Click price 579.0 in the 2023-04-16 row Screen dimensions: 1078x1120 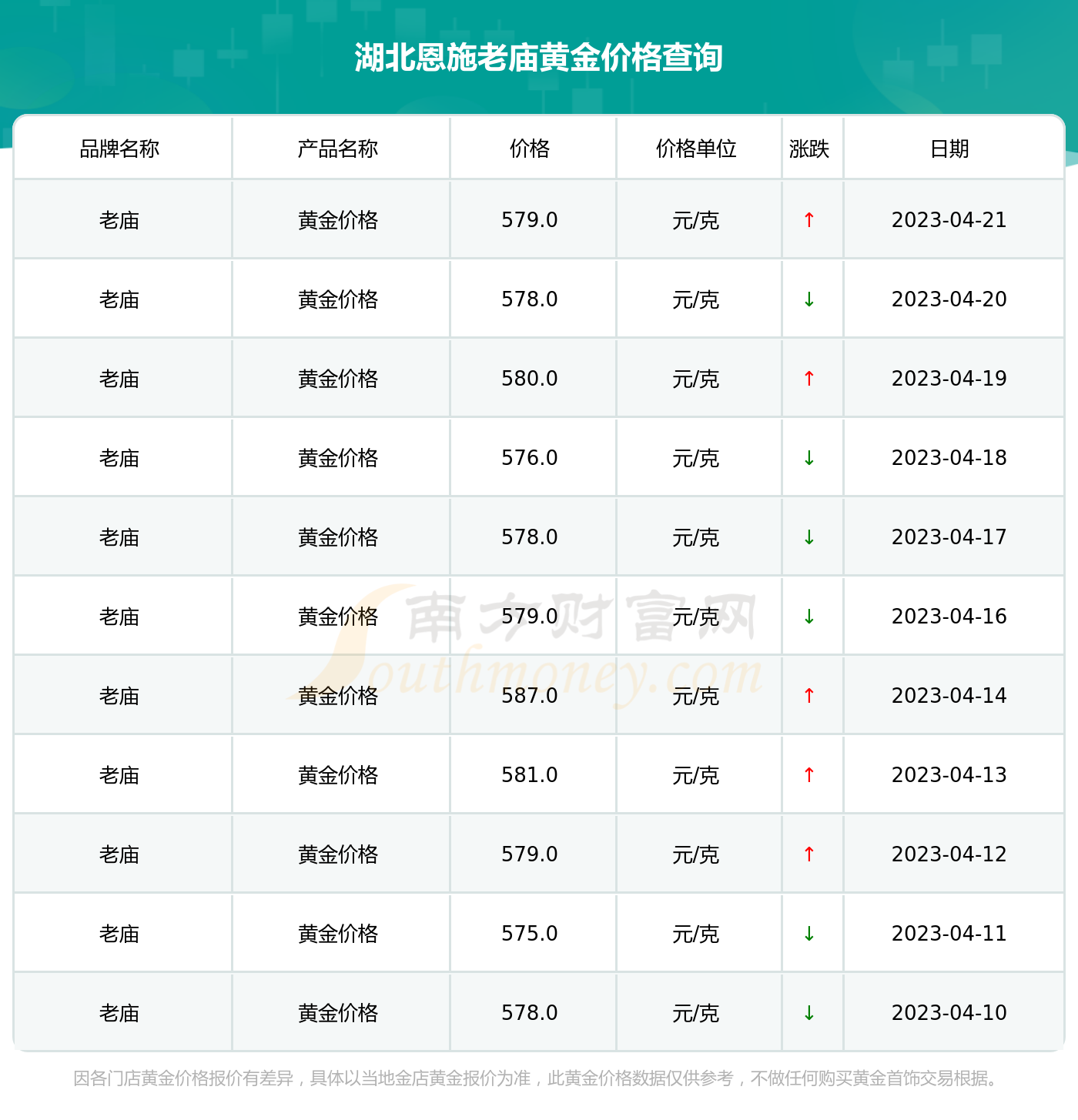pos(530,617)
